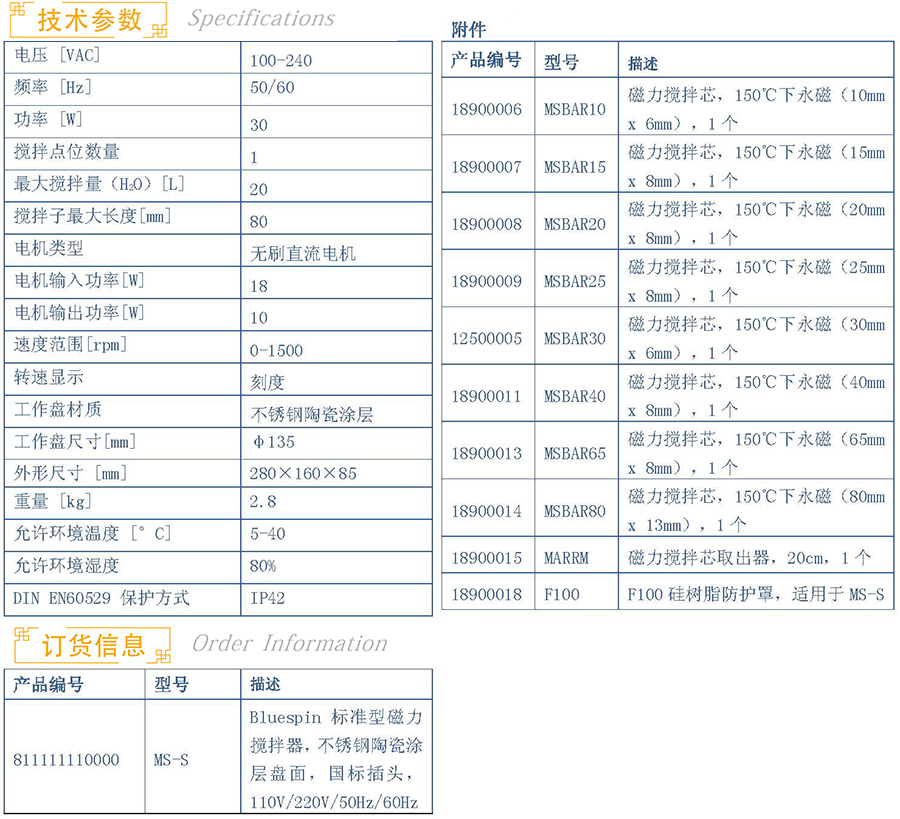
Task: Click the 附件 table title
Action: click(468, 30)
